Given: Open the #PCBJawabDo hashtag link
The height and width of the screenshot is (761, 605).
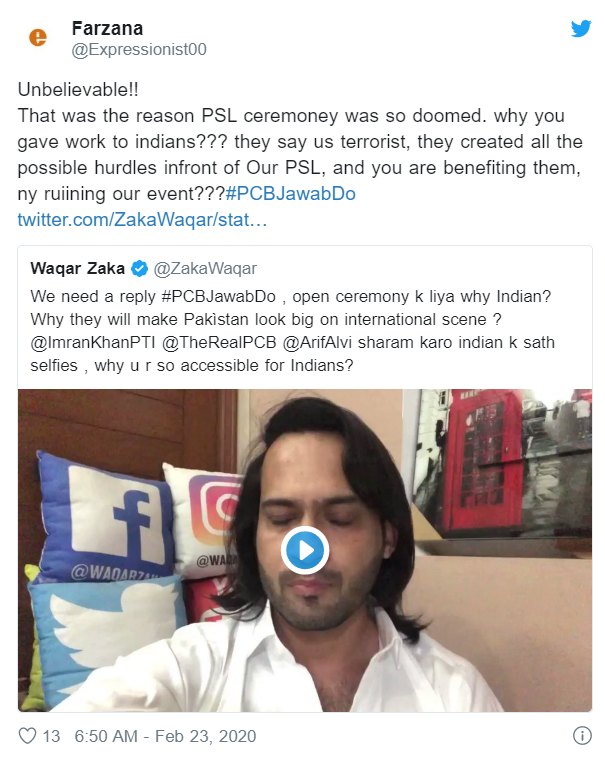Looking at the screenshot, I should (291, 193).
